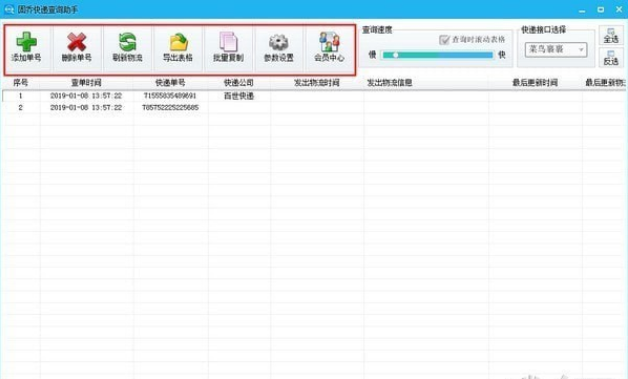Click the 最后更新时间 column header

(x=535, y=83)
